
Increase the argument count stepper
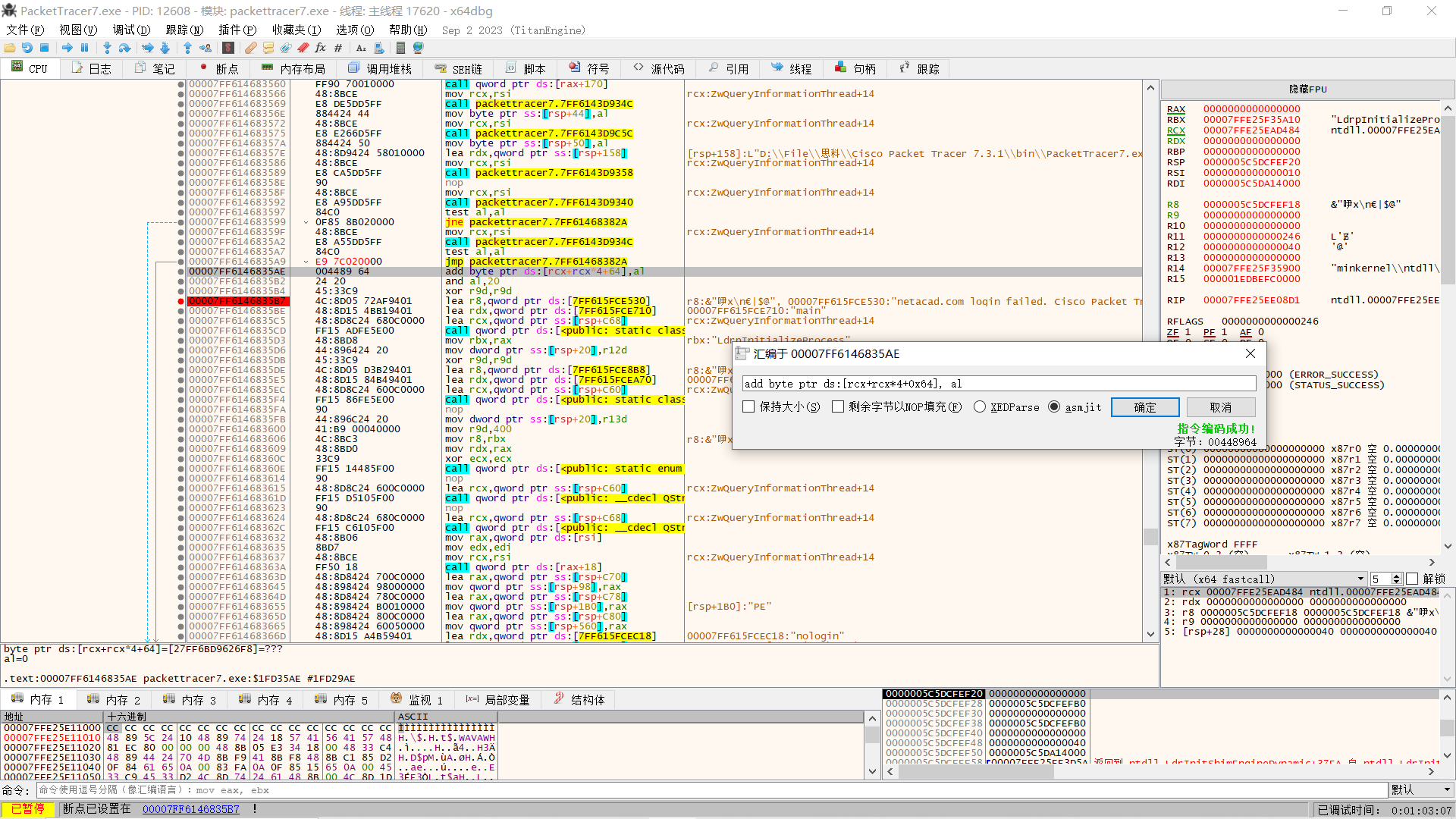coord(1397,576)
